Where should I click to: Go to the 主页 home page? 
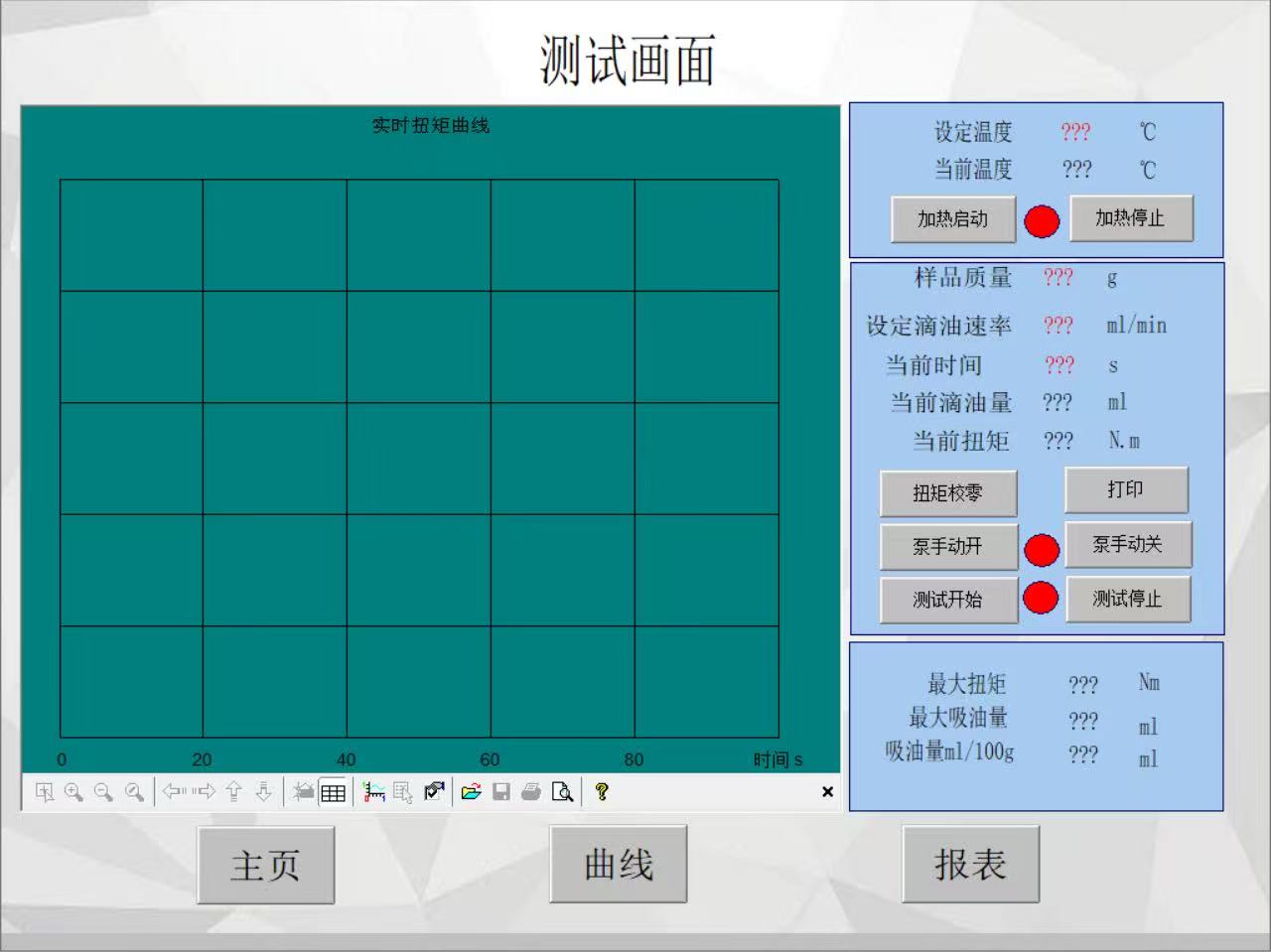265,865
